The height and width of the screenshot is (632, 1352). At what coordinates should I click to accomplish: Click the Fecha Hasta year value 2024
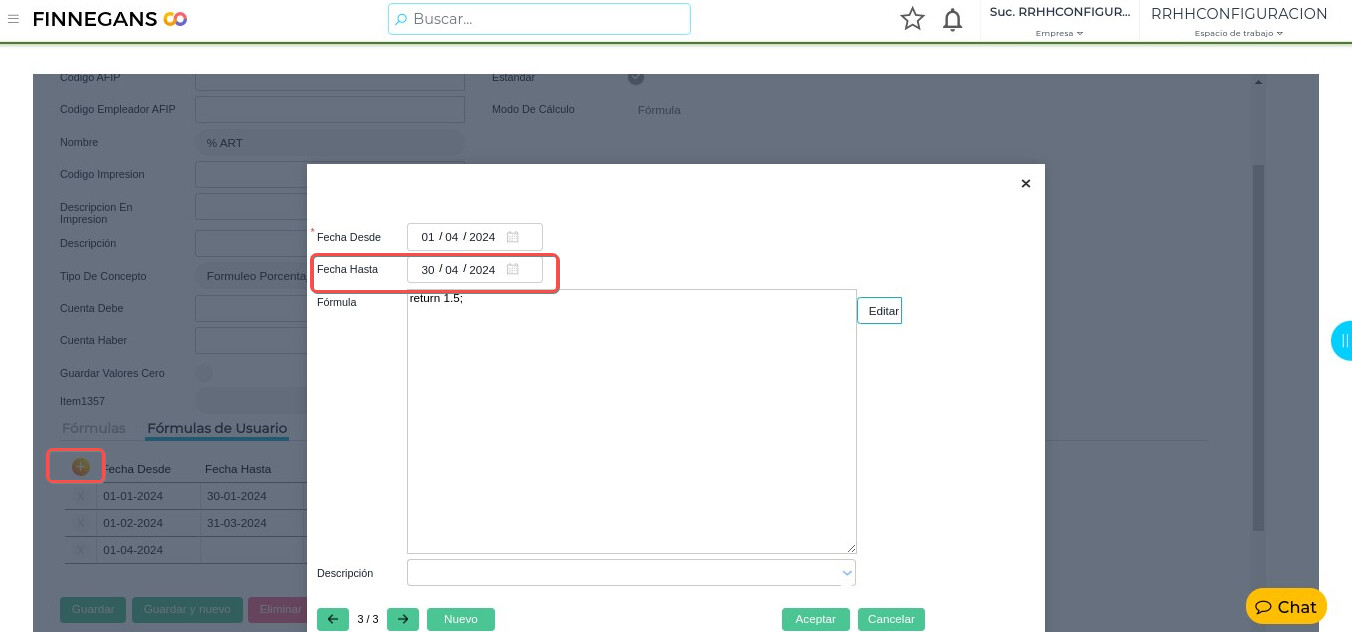tap(482, 270)
